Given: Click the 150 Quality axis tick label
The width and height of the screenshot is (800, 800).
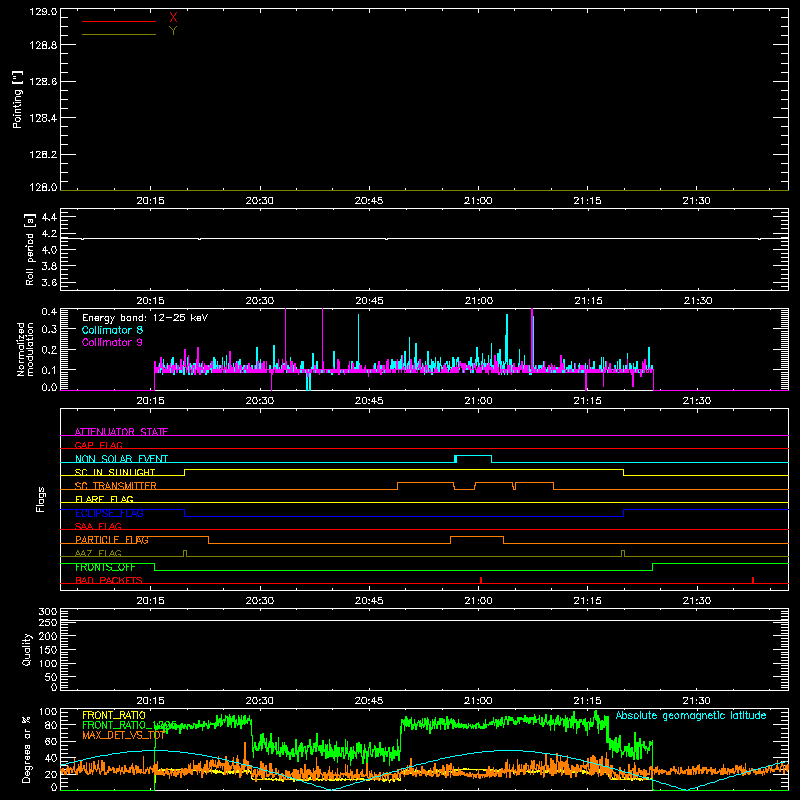Looking at the screenshot, I should pyautogui.click(x=48, y=650).
